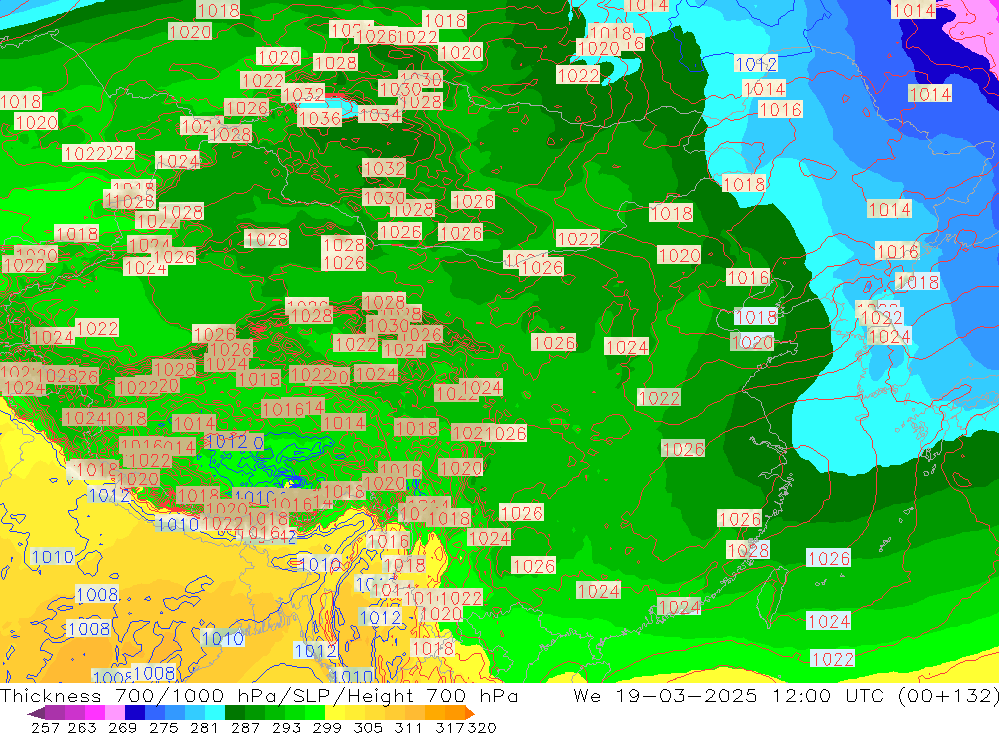Screen dimensions: 1000x733
Task: Click the 311 legend value
Action: coord(408,727)
